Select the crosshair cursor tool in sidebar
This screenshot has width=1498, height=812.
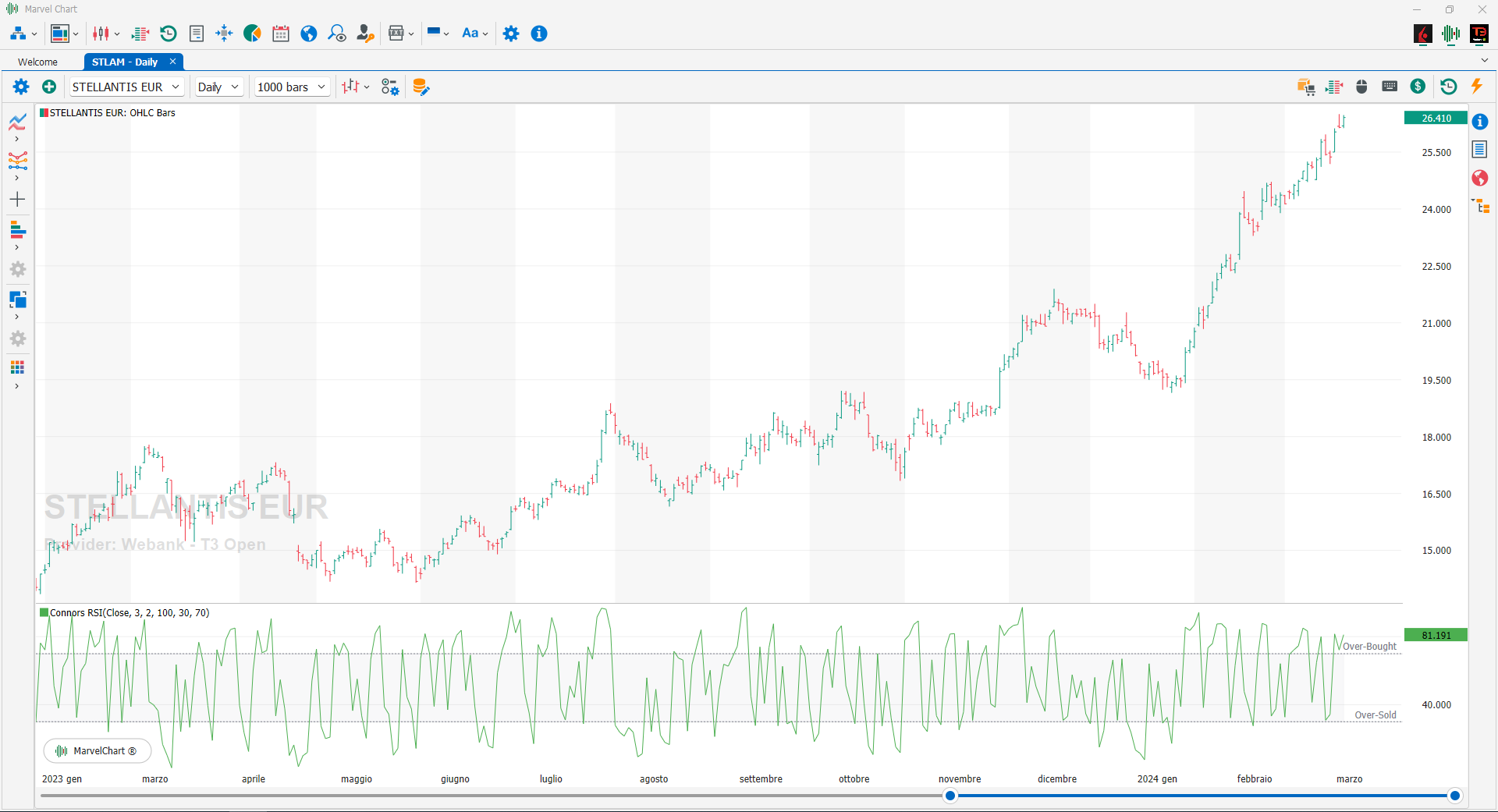coord(17,200)
